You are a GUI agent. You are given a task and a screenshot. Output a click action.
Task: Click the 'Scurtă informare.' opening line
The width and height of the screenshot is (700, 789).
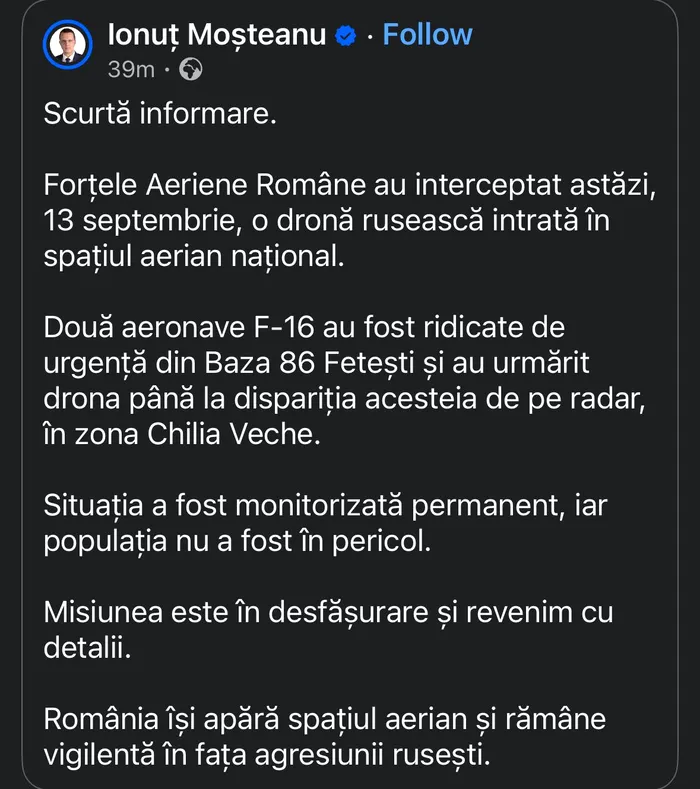[x=158, y=115]
